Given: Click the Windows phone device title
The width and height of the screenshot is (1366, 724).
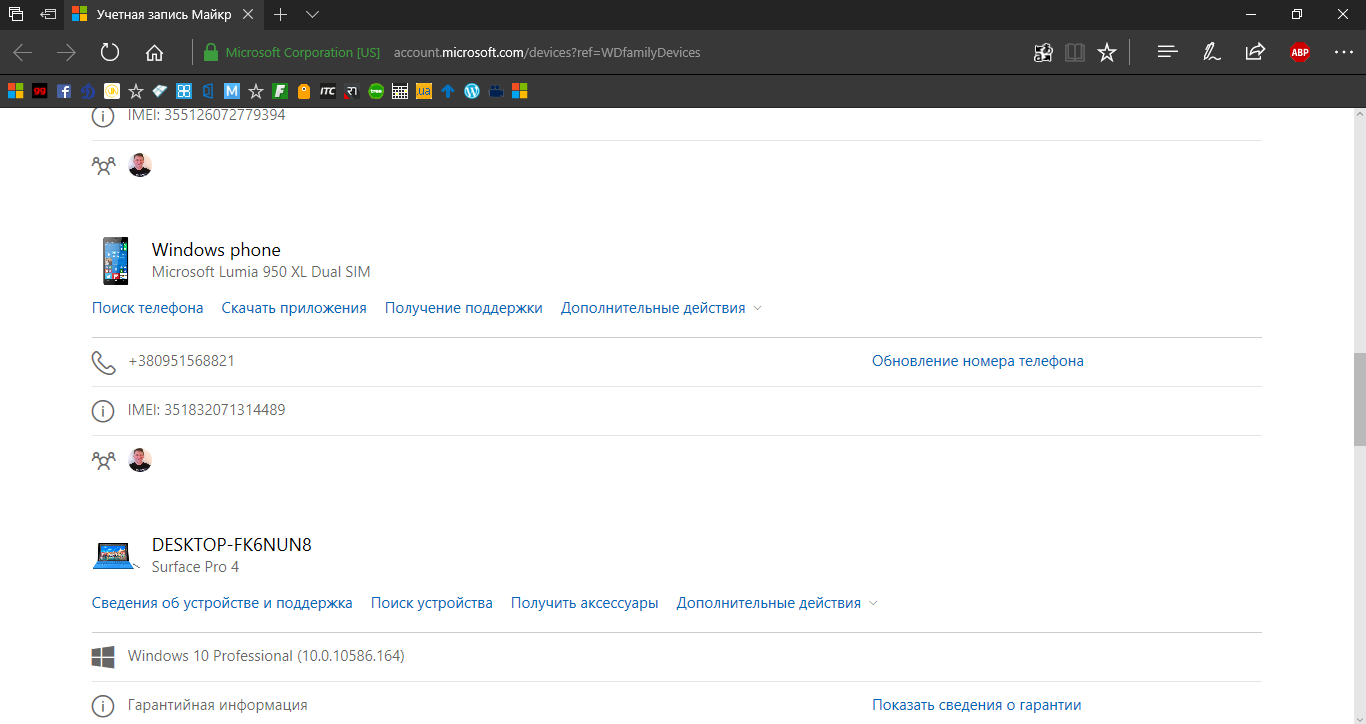Looking at the screenshot, I should (x=216, y=250).
